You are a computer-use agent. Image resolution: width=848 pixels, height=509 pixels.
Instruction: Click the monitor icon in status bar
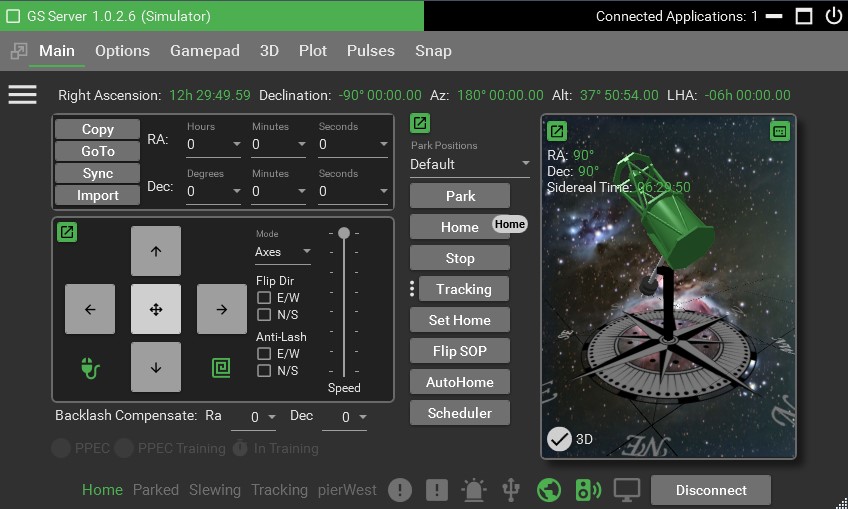coord(627,490)
